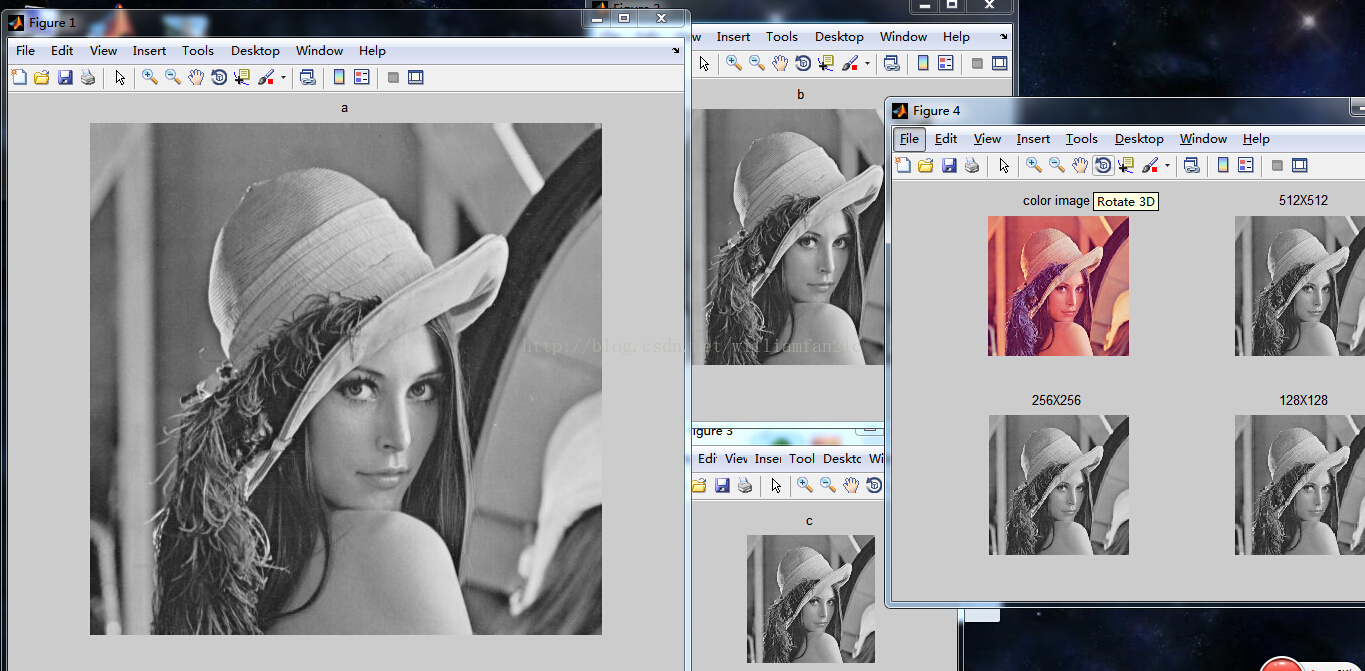Insert Colorbar icon in Figure 1 toolbar
The width and height of the screenshot is (1365, 671).
click(339, 77)
